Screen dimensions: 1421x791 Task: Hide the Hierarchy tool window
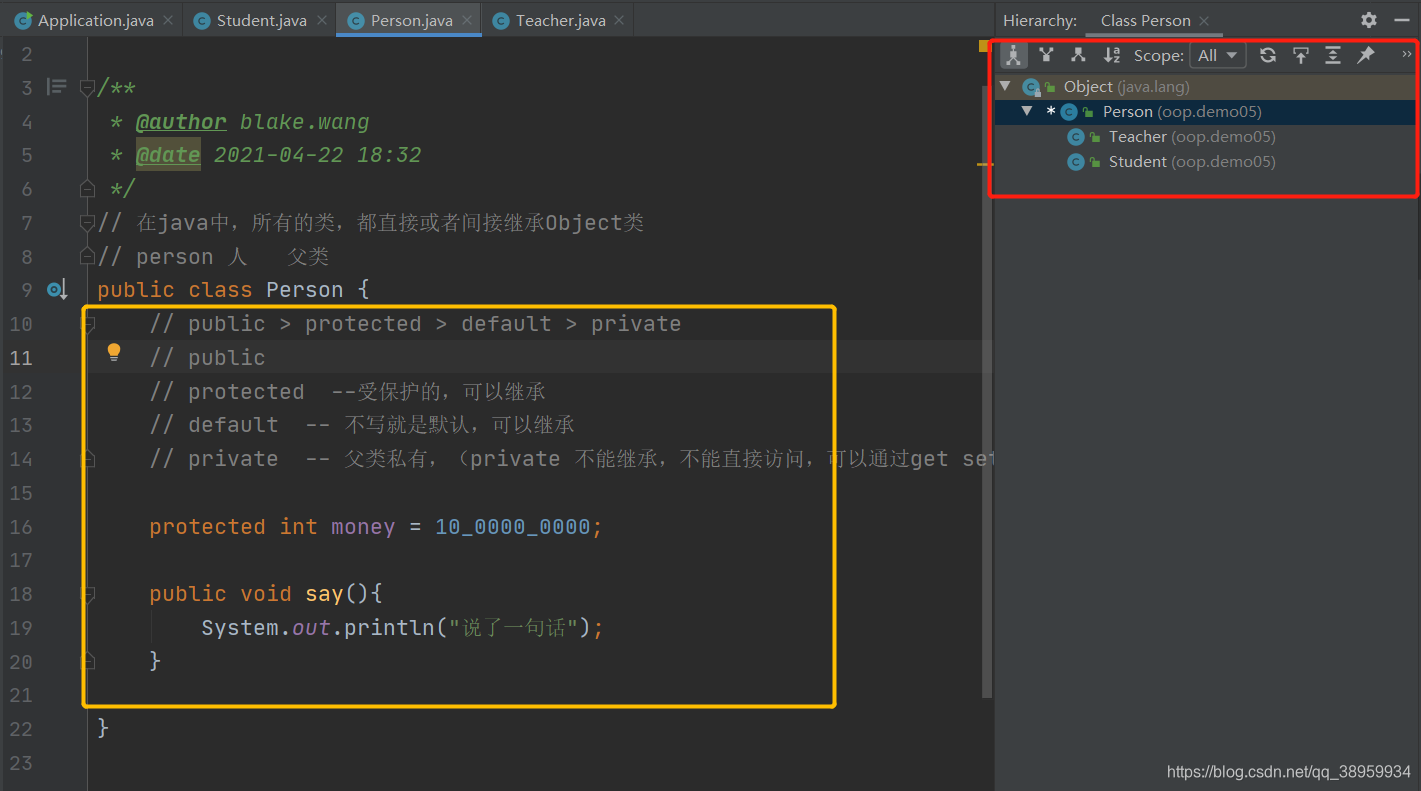pos(1401,20)
